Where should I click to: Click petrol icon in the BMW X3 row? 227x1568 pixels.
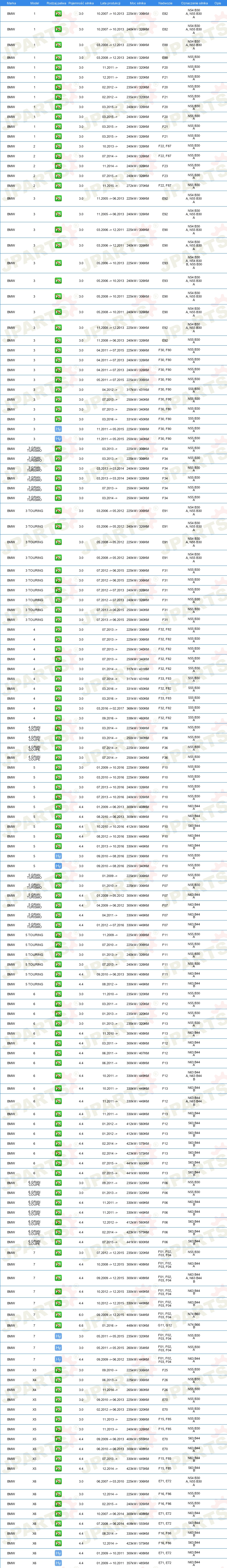[x=58, y=1370]
